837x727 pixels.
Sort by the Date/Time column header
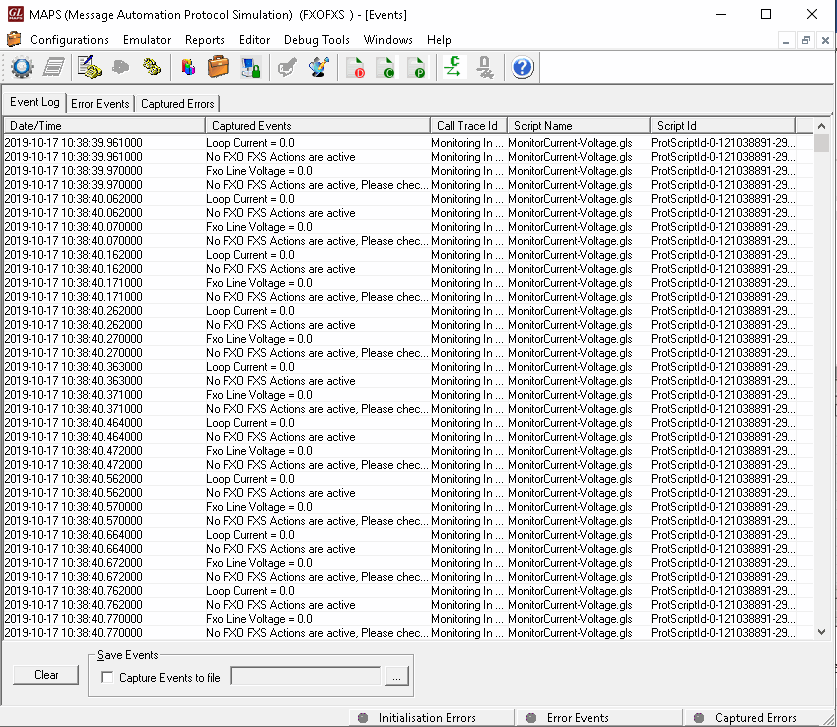105,125
